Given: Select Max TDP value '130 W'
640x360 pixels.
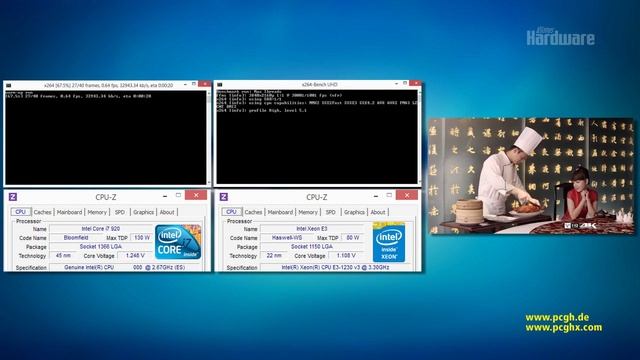Looking at the screenshot, I should [x=142, y=238].
